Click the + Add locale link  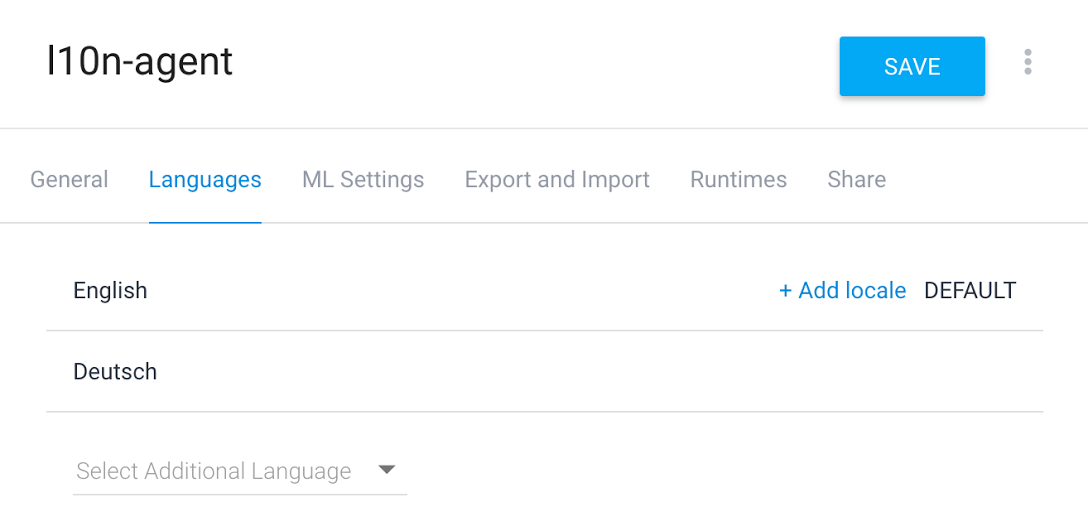[x=842, y=291]
